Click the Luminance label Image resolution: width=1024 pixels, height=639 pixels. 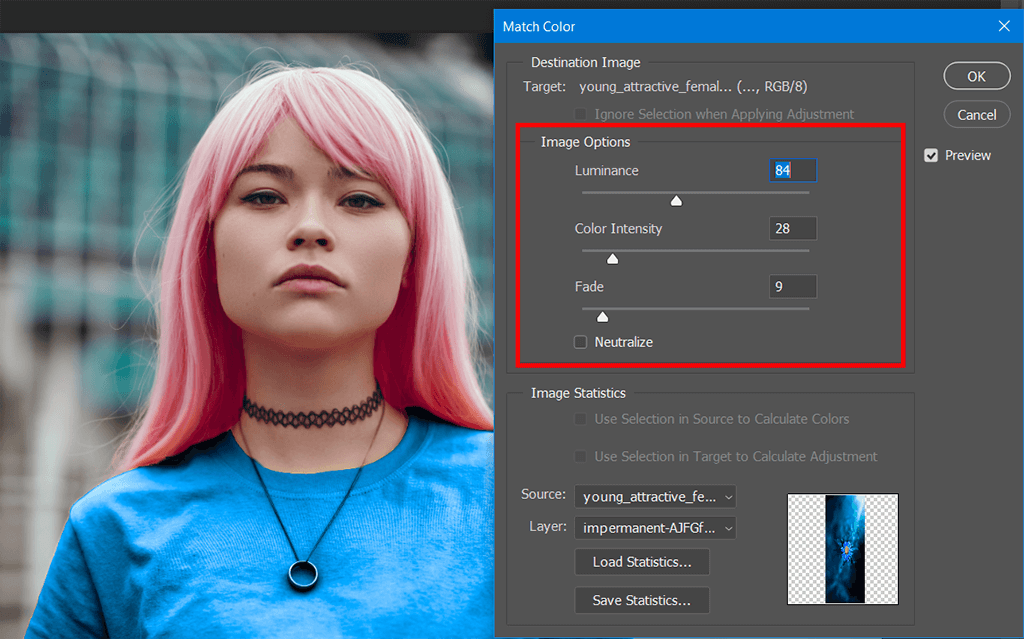coord(607,171)
